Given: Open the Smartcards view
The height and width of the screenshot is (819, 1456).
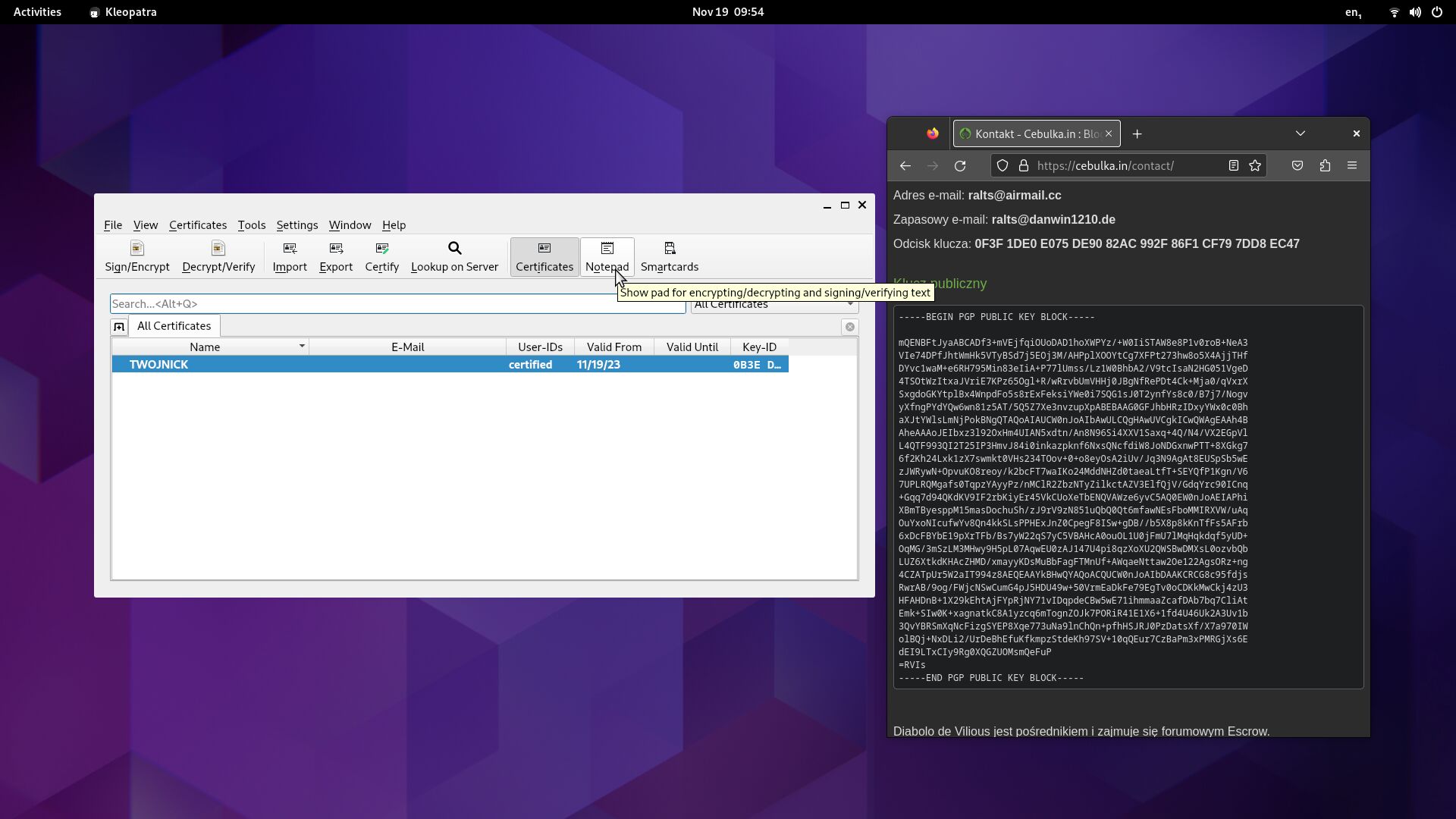Looking at the screenshot, I should (x=669, y=256).
